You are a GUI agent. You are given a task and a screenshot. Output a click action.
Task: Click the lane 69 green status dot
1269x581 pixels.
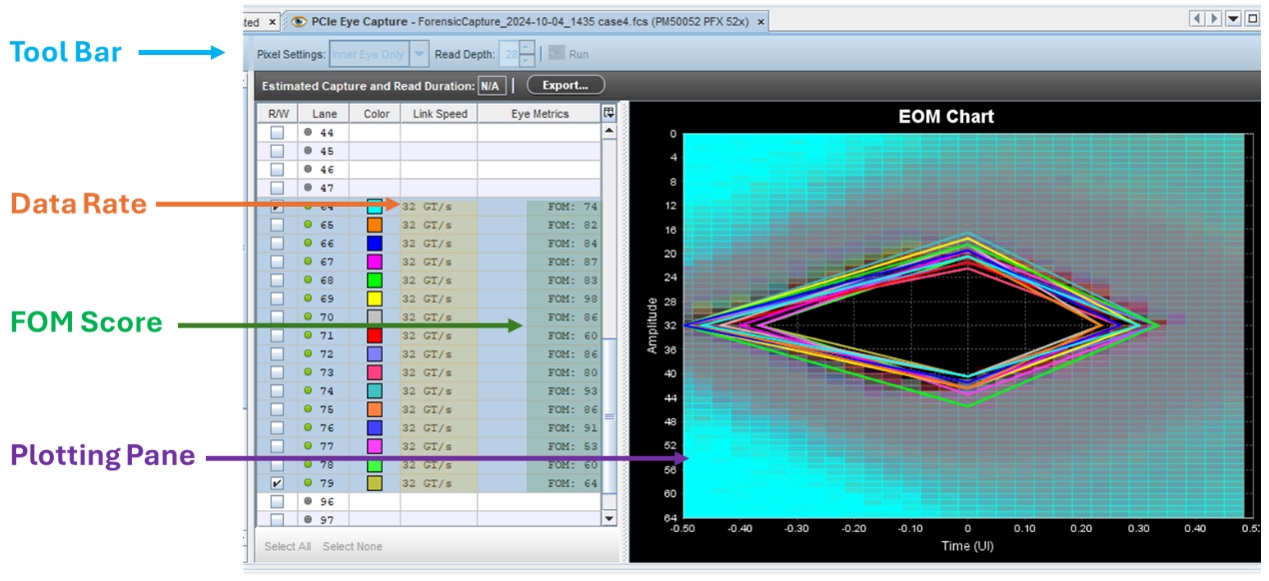(x=309, y=299)
